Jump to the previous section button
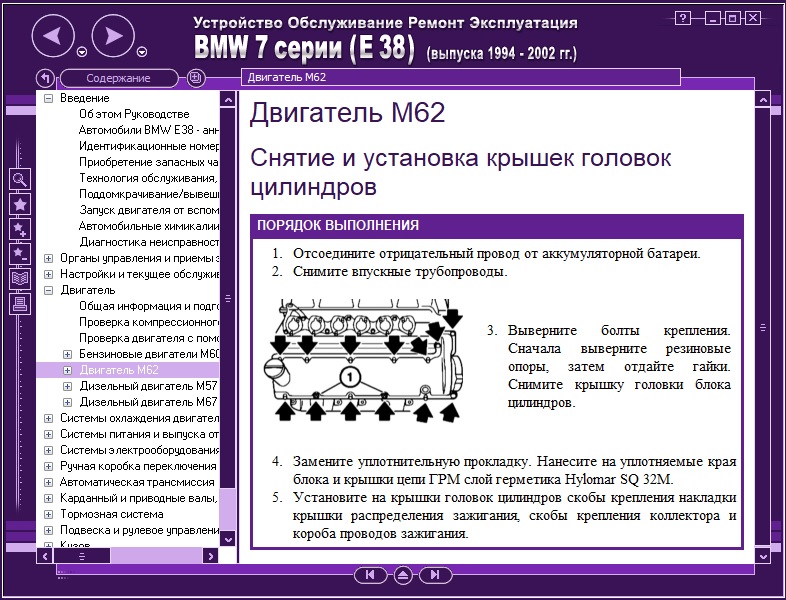 click(370, 575)
